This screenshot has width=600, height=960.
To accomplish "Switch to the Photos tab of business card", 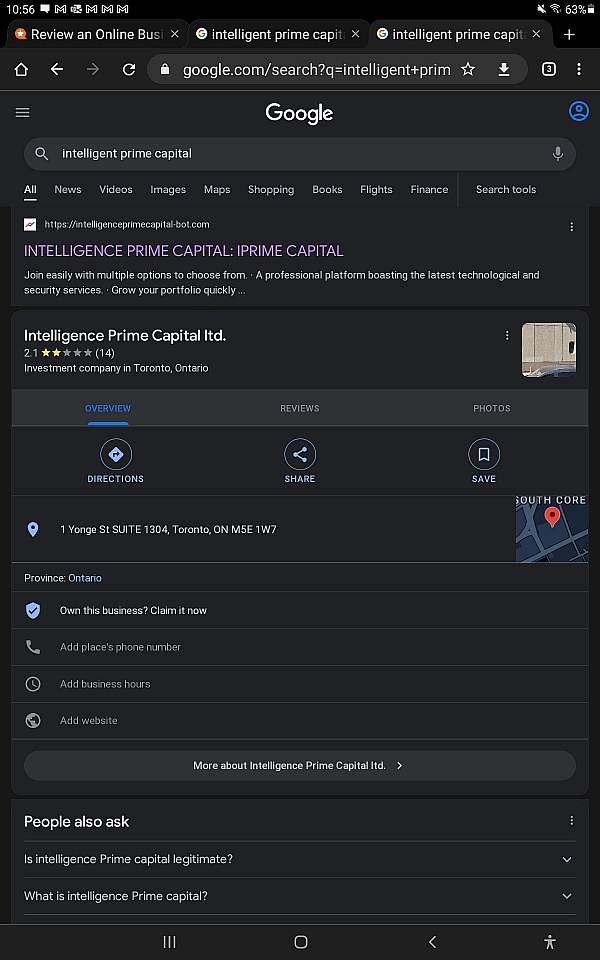I will coord(492,408).
